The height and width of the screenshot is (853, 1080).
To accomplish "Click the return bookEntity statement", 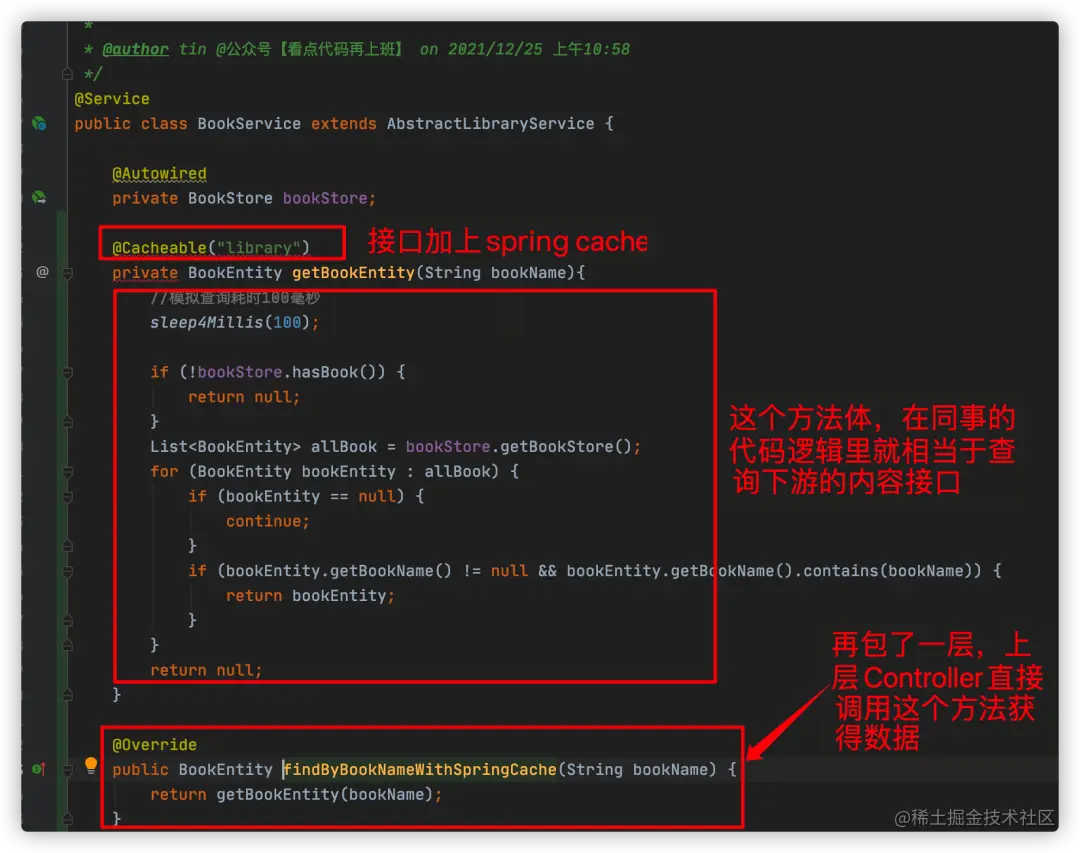I will [x=310, y=596].
